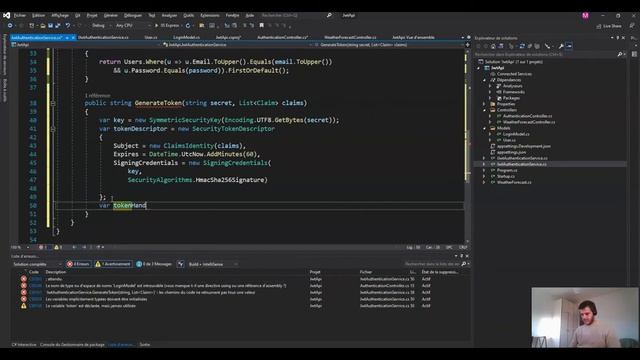Click the Solution Explorer home icon
The width and height of the screenshot is (640, 360).
tap(493, 46)
